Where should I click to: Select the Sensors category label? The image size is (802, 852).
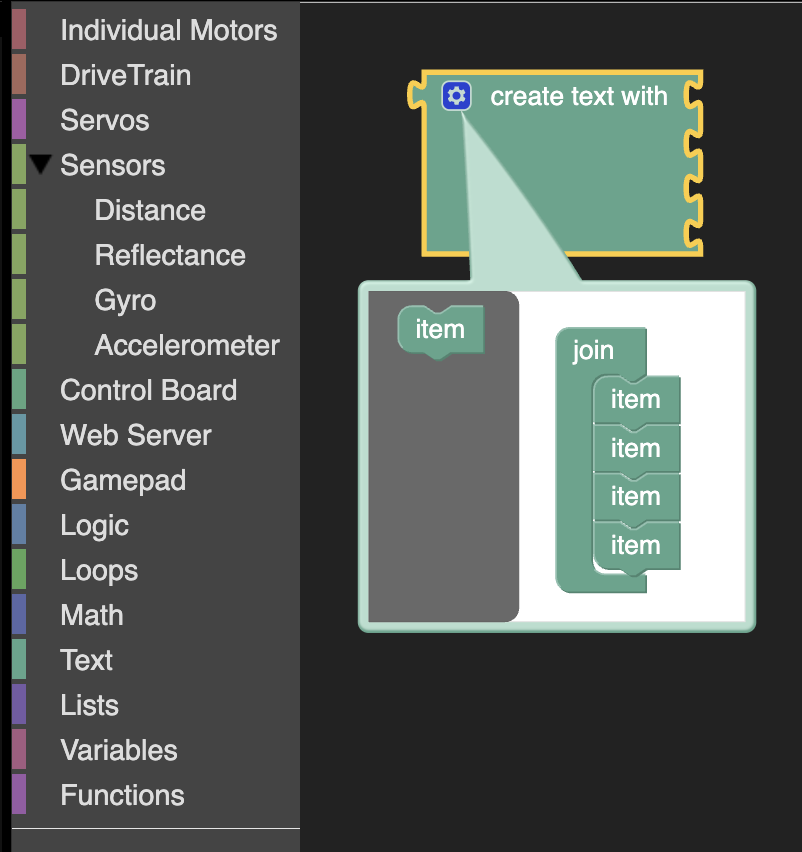112,165
